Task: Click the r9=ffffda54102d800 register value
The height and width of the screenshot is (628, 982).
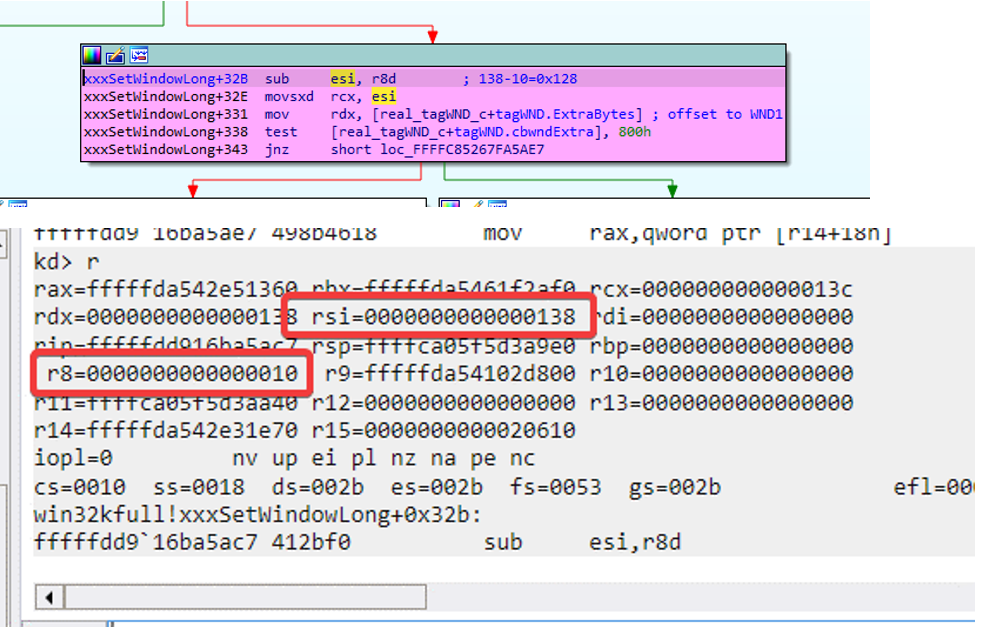Action: (x=450, y=374)
